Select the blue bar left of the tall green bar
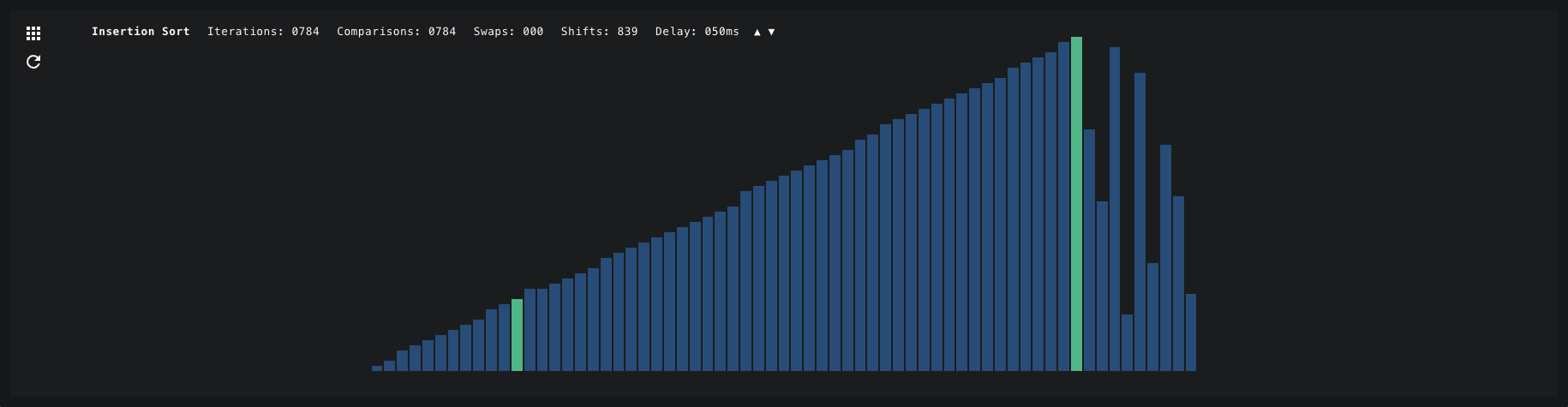The image size is (1568, 407). tap(1063, 206)
